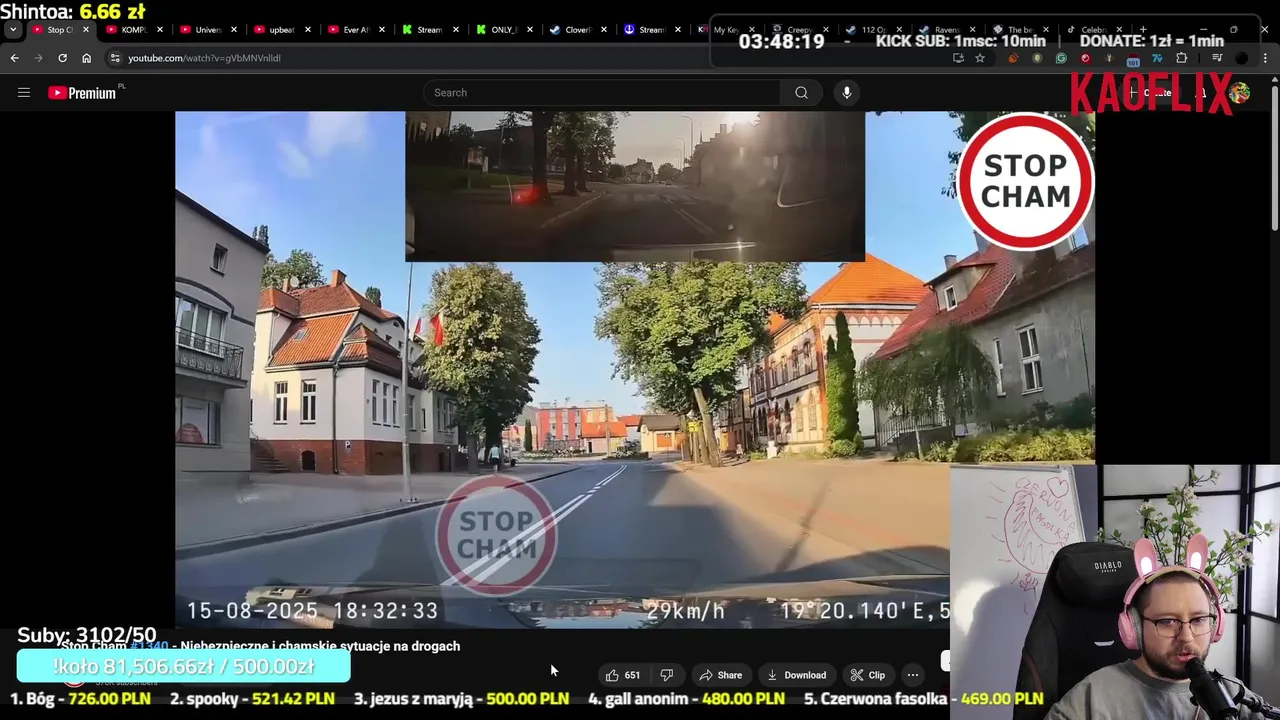Open more actions three-dot menu
The width and height of the screenshot is (1280, 720).
[912, 675]
